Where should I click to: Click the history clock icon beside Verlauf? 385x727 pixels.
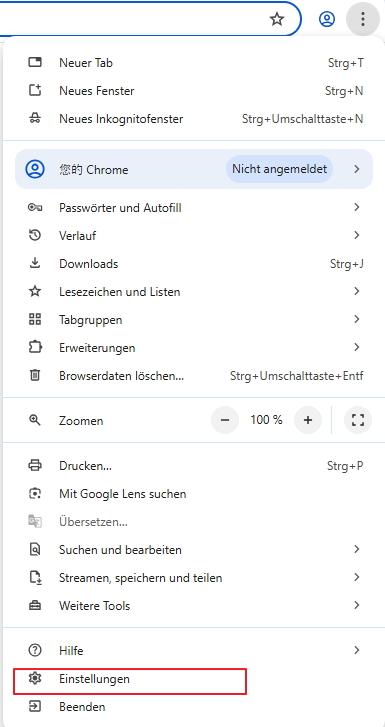point(35,236)
